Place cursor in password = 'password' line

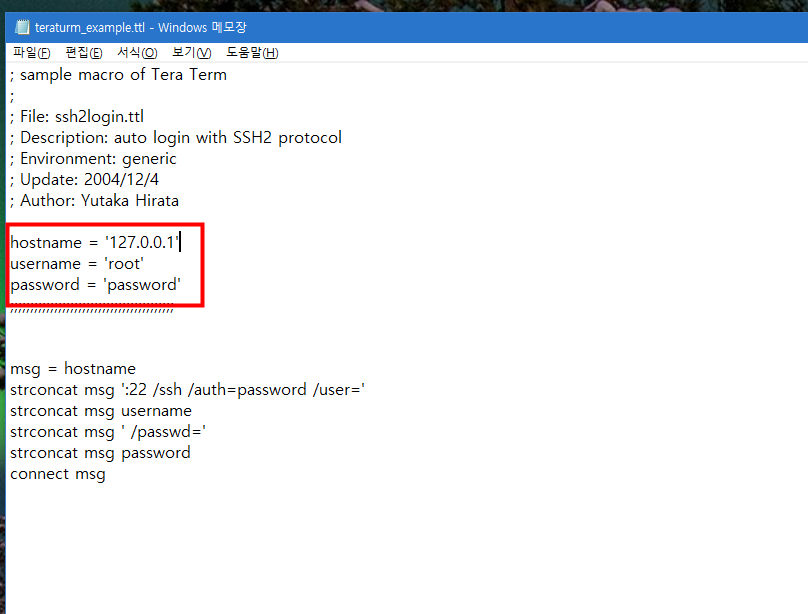pos(95,285)
